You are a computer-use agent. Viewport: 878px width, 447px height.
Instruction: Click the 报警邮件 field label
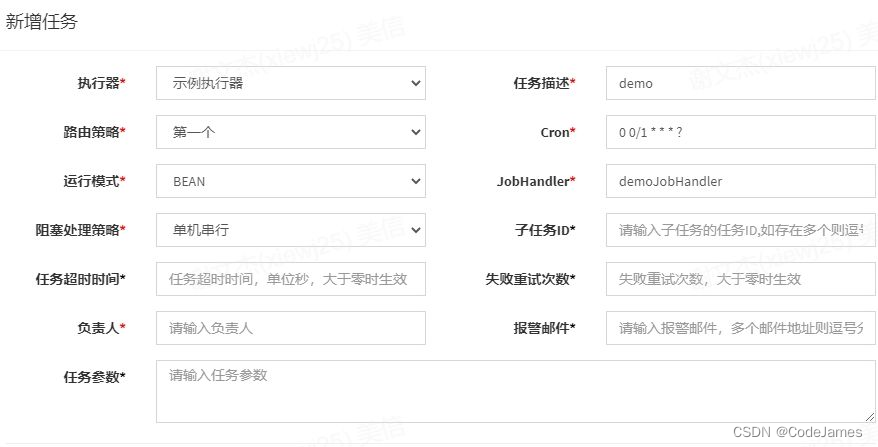point(545,328)
